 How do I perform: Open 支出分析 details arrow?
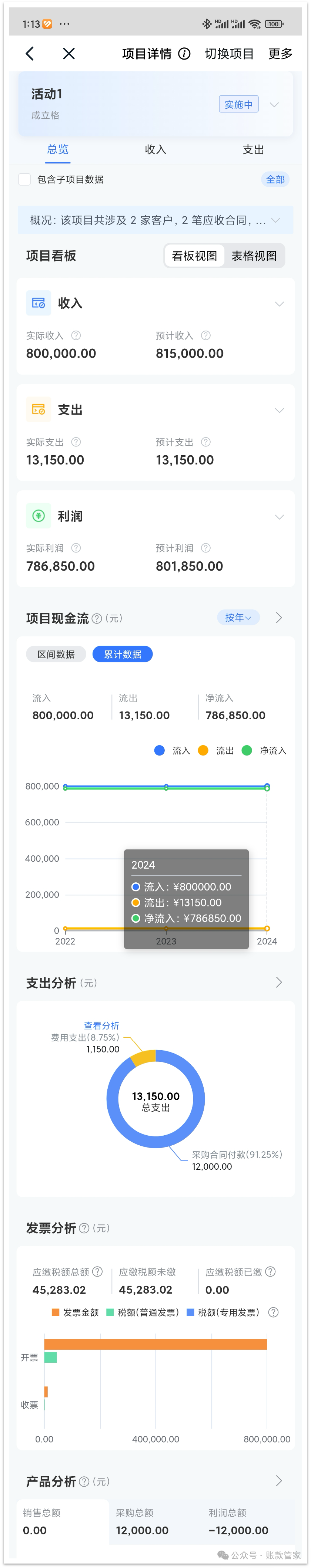[x=279, y=982]
